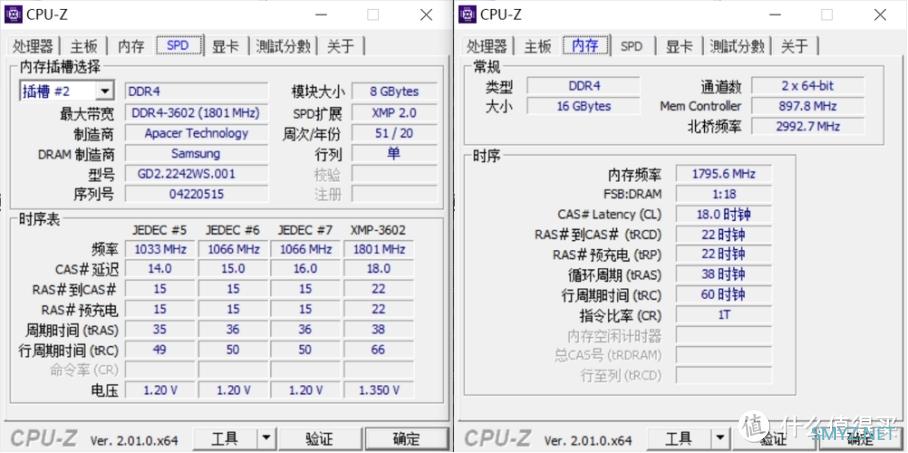908x453 pixels.
Task: Click the 确定 button in left window
Action: pyautogui.click(x=407, y=439)
